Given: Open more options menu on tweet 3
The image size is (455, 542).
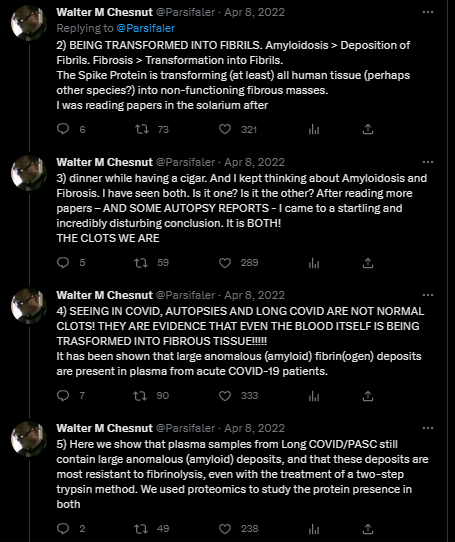Looking at the screenshot, I should coord(428,162).
